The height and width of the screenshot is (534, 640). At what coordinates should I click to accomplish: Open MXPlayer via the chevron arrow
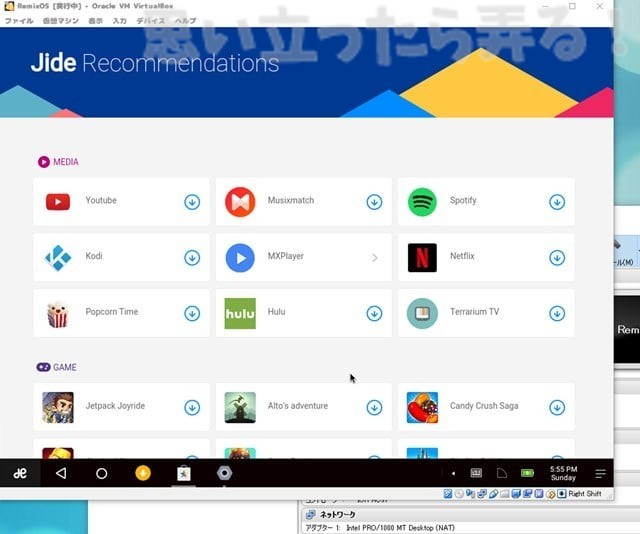pos(374,258)
